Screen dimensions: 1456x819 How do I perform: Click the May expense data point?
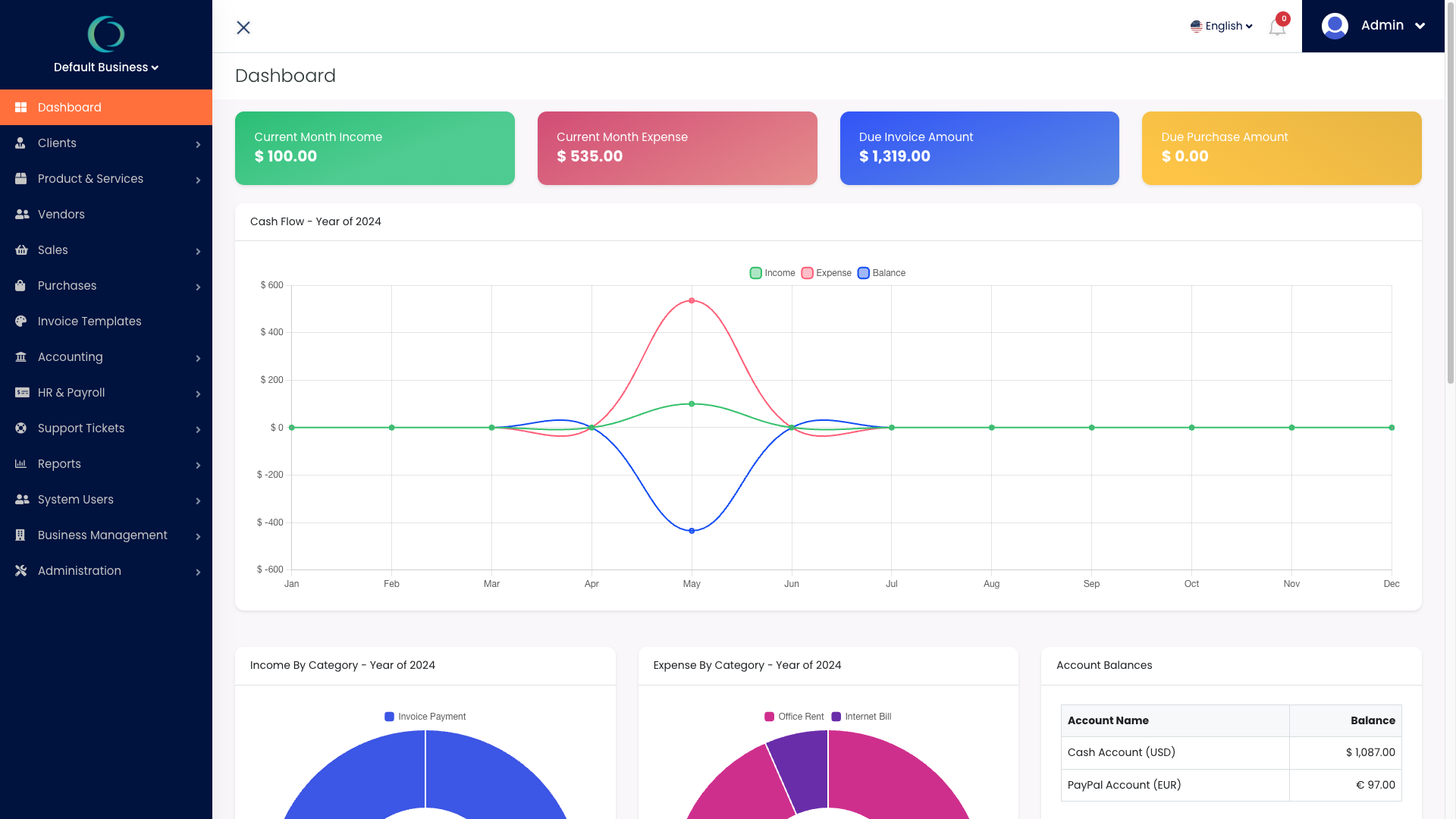click(692, 301)
